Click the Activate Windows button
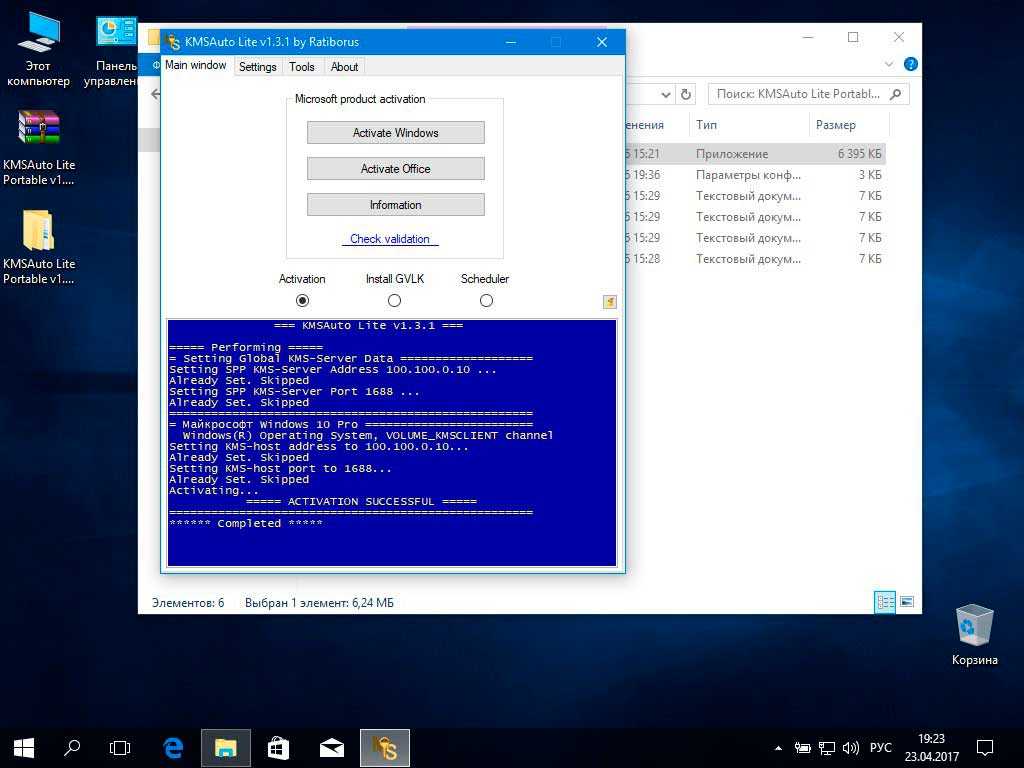This screenshot has width=1024, height=768. 396,133
